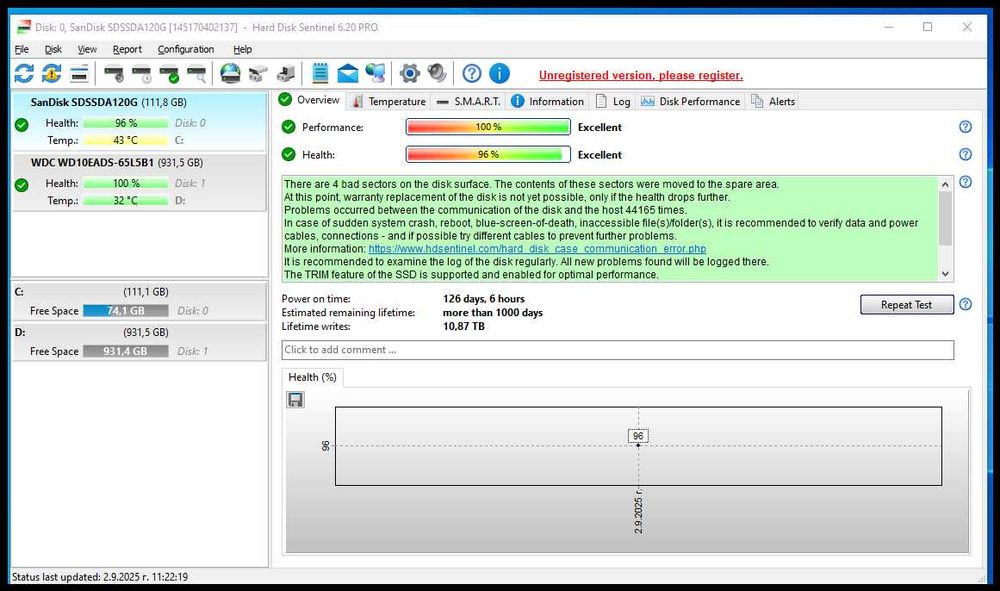Switch to the Log tab
This screenshot has width=1000, height=591.
tap(613, 101)
